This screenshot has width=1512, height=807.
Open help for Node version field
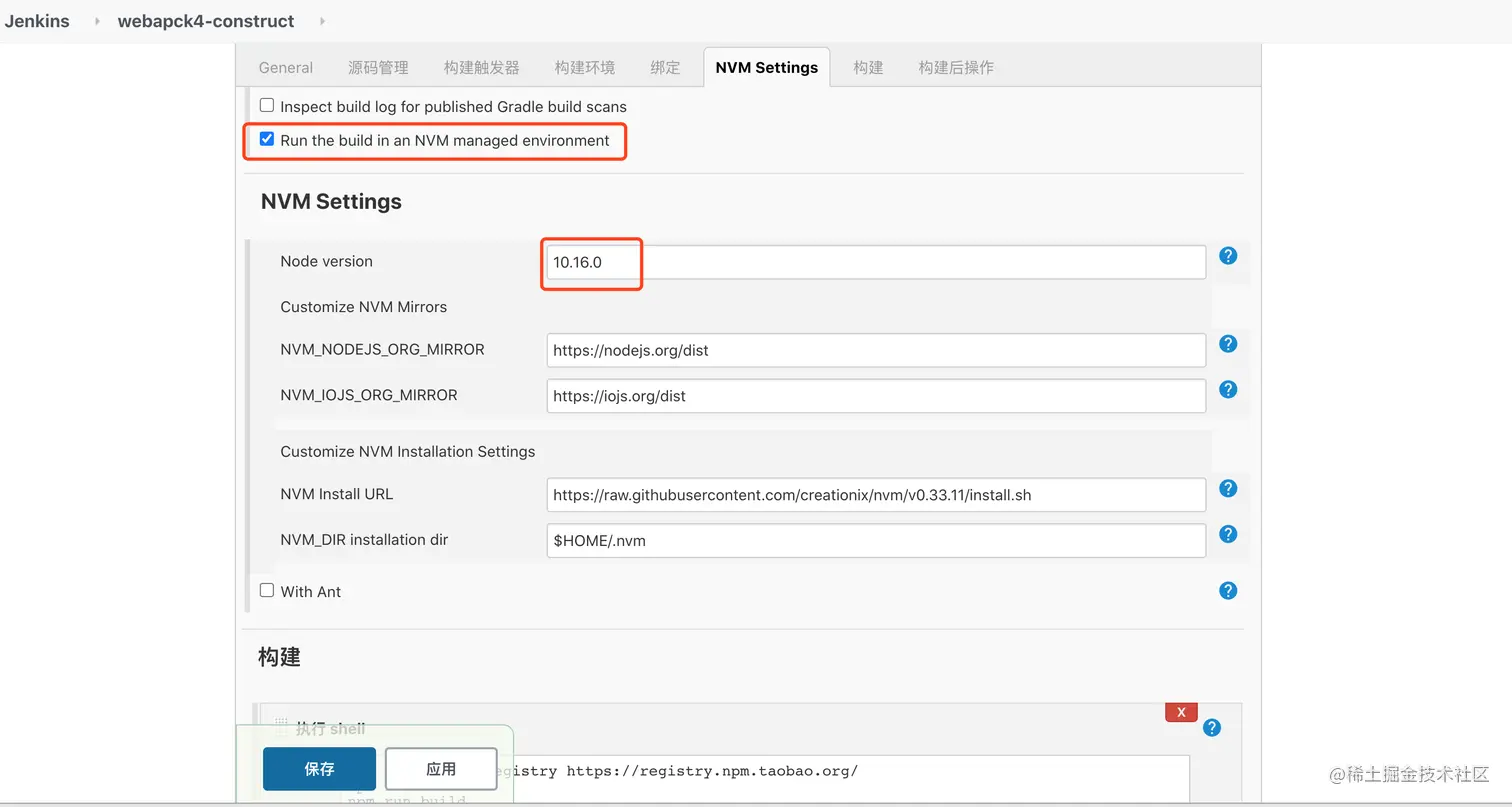(x=1228, y=256)
